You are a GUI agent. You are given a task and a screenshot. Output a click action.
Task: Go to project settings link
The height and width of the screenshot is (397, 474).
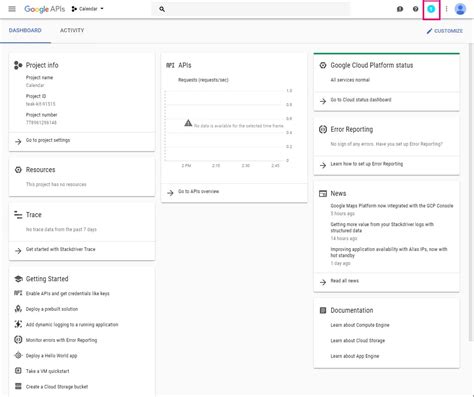pyautogui.click(x=48, y=140)
